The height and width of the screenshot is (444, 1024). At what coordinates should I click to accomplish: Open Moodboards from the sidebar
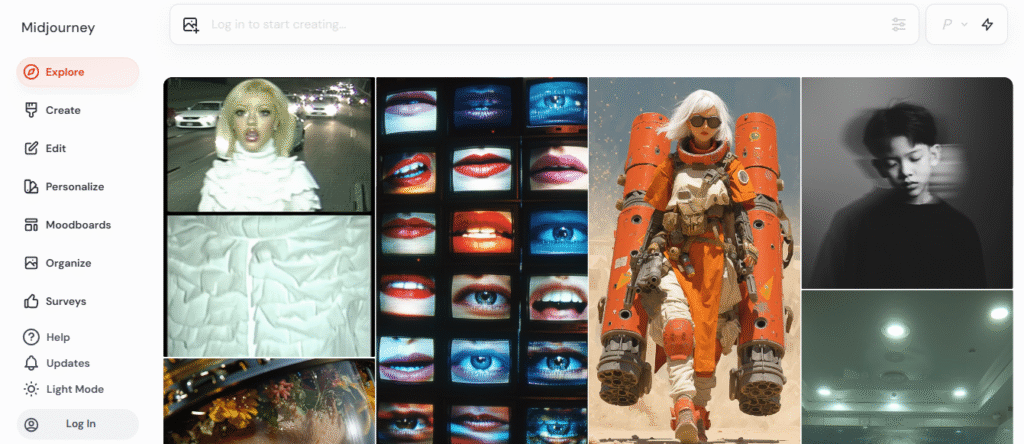point(78,225)
